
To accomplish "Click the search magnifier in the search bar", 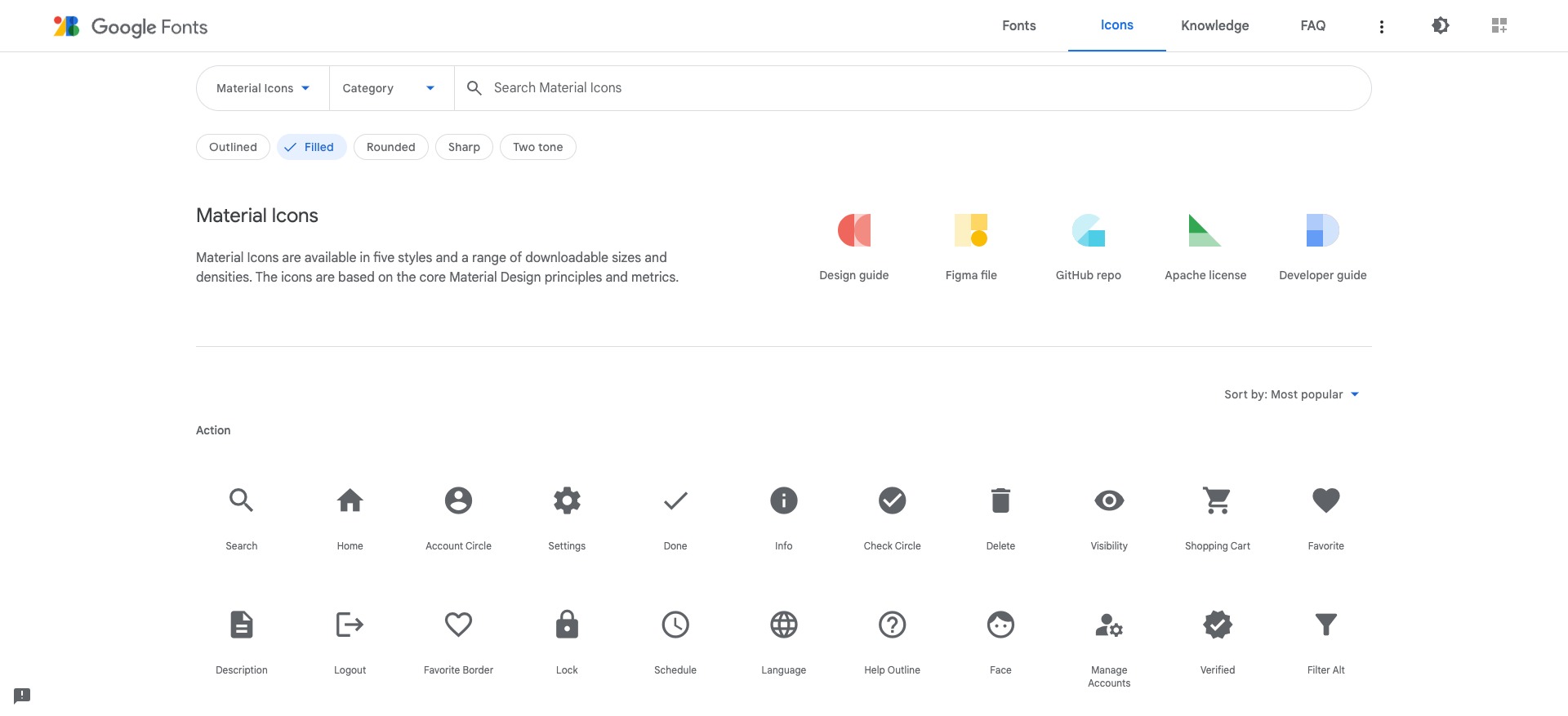I will (474, 87).
